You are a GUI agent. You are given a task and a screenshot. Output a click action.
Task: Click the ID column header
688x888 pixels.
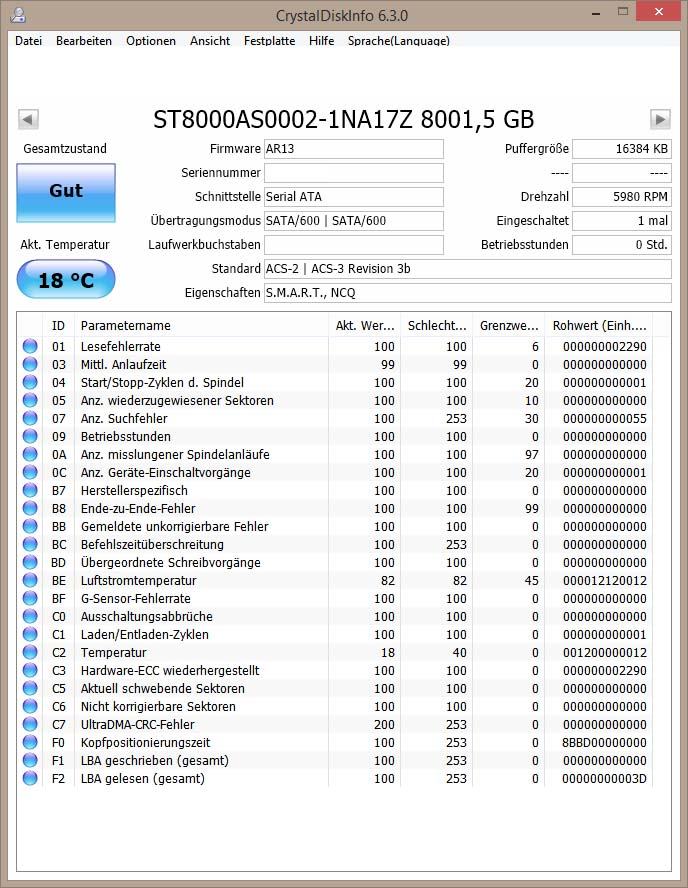58,326
